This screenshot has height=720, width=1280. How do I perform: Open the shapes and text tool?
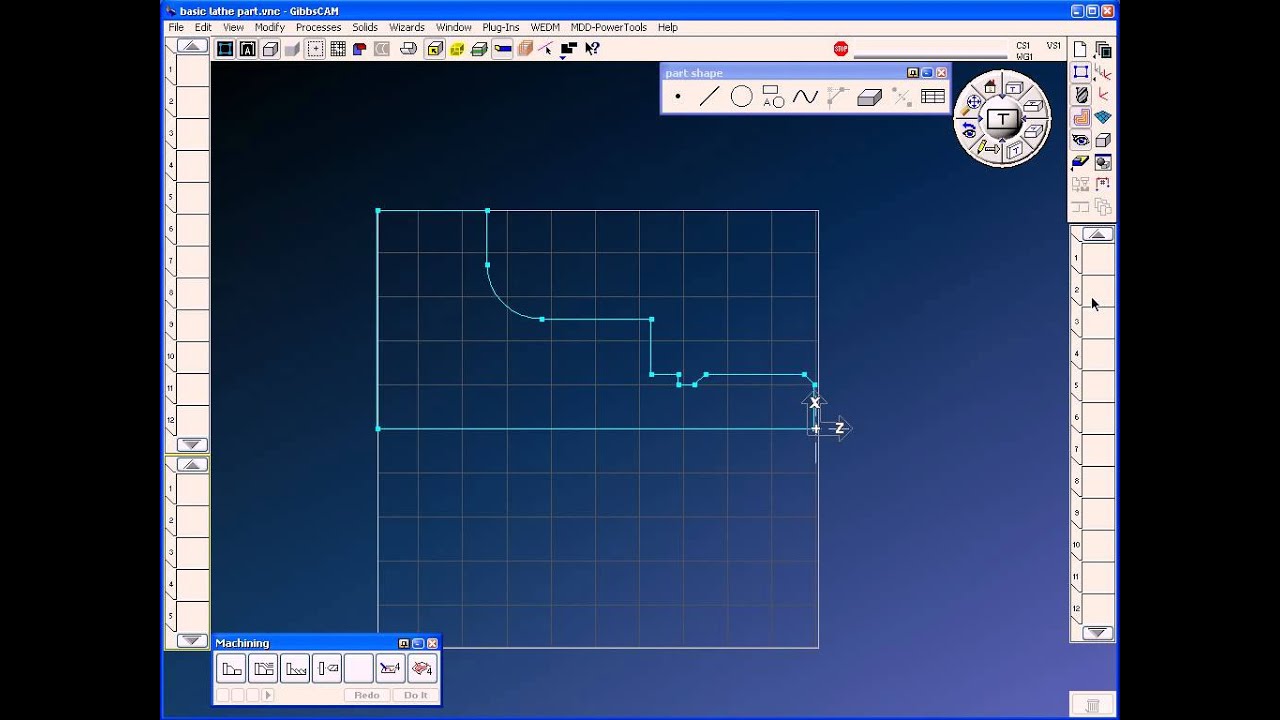[773, 97]
